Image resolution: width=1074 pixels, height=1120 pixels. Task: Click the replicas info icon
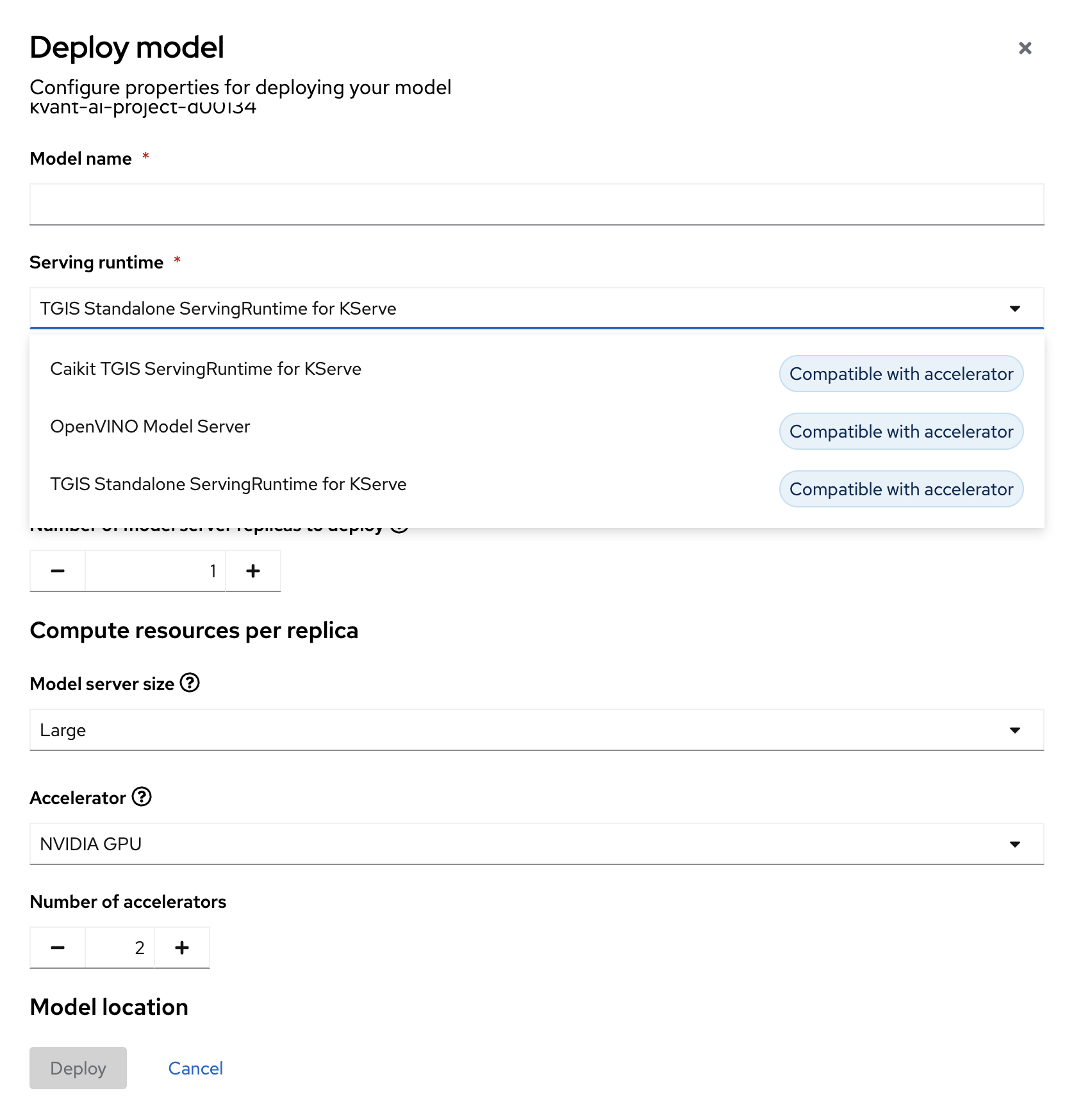tap(399, 525)
